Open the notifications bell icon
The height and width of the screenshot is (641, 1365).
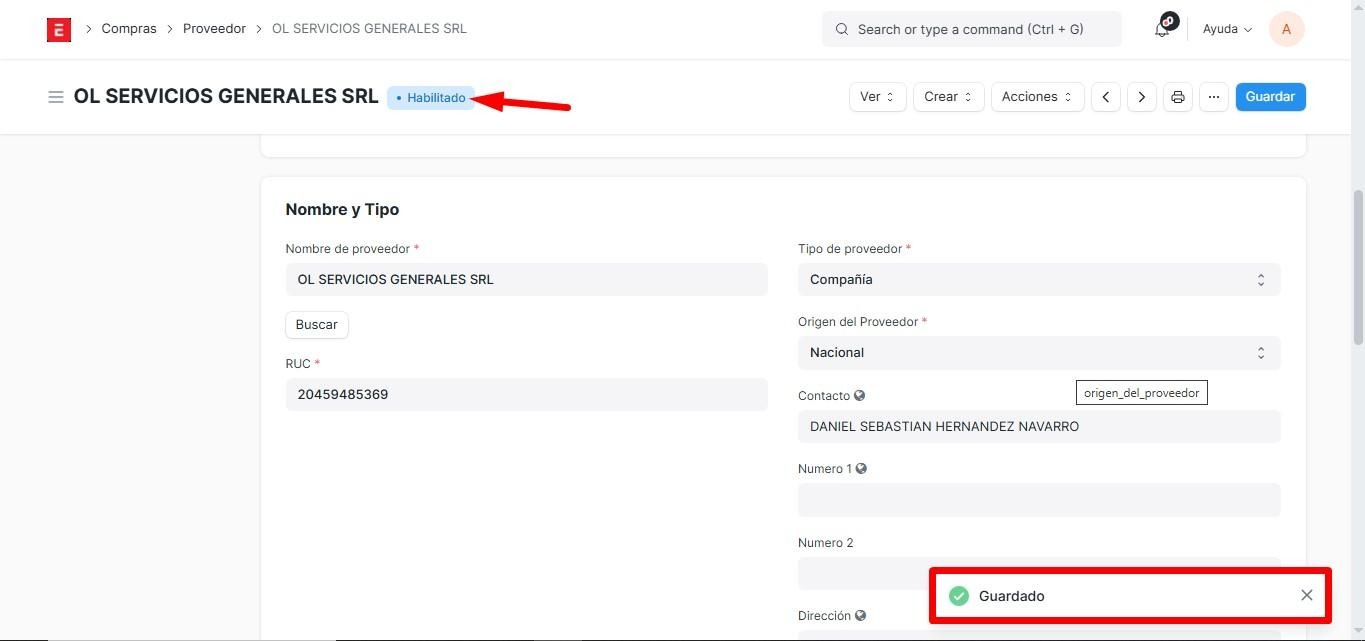coord(1162,29)
